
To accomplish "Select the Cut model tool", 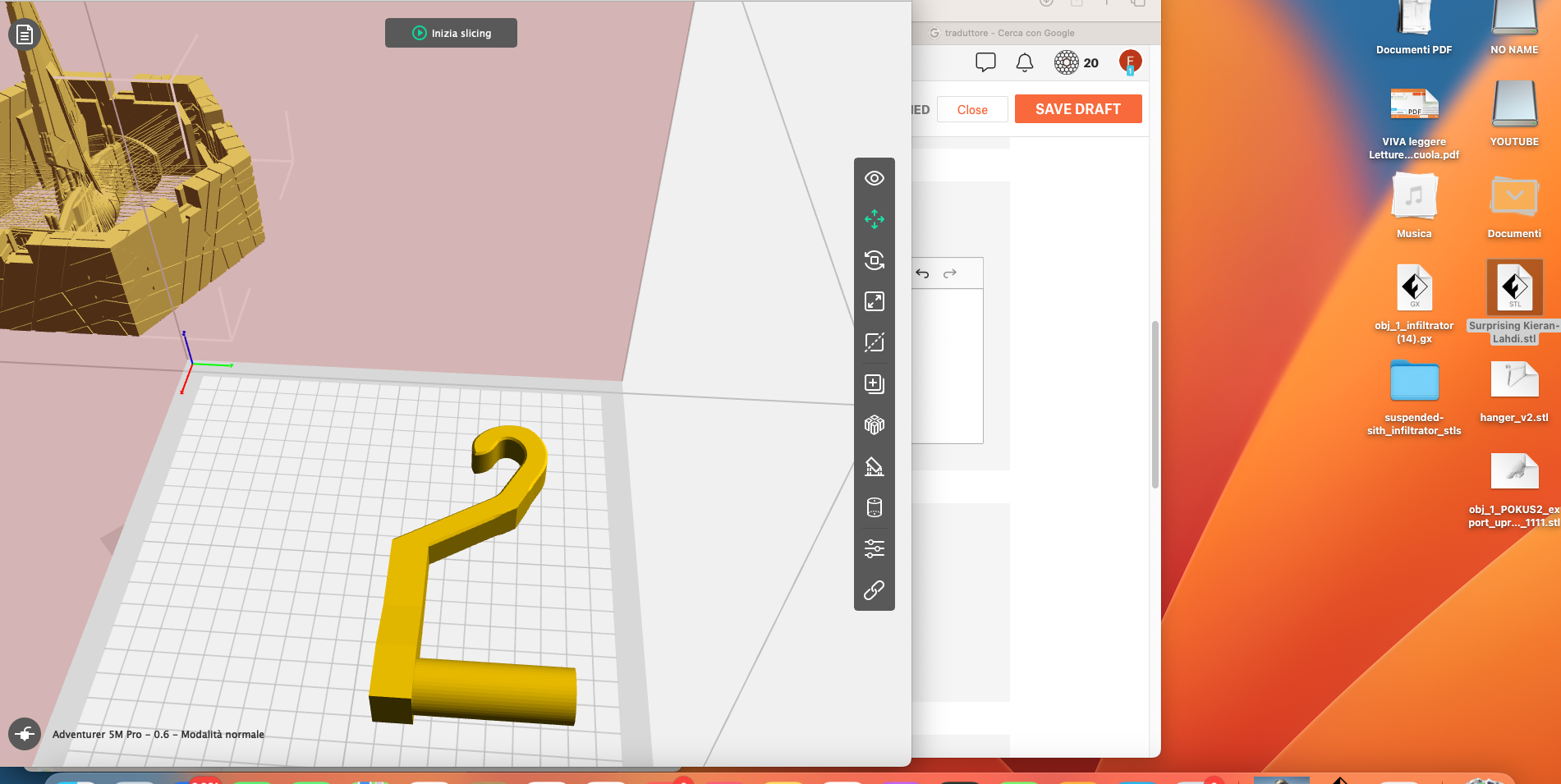I will (x=875, y=342).
